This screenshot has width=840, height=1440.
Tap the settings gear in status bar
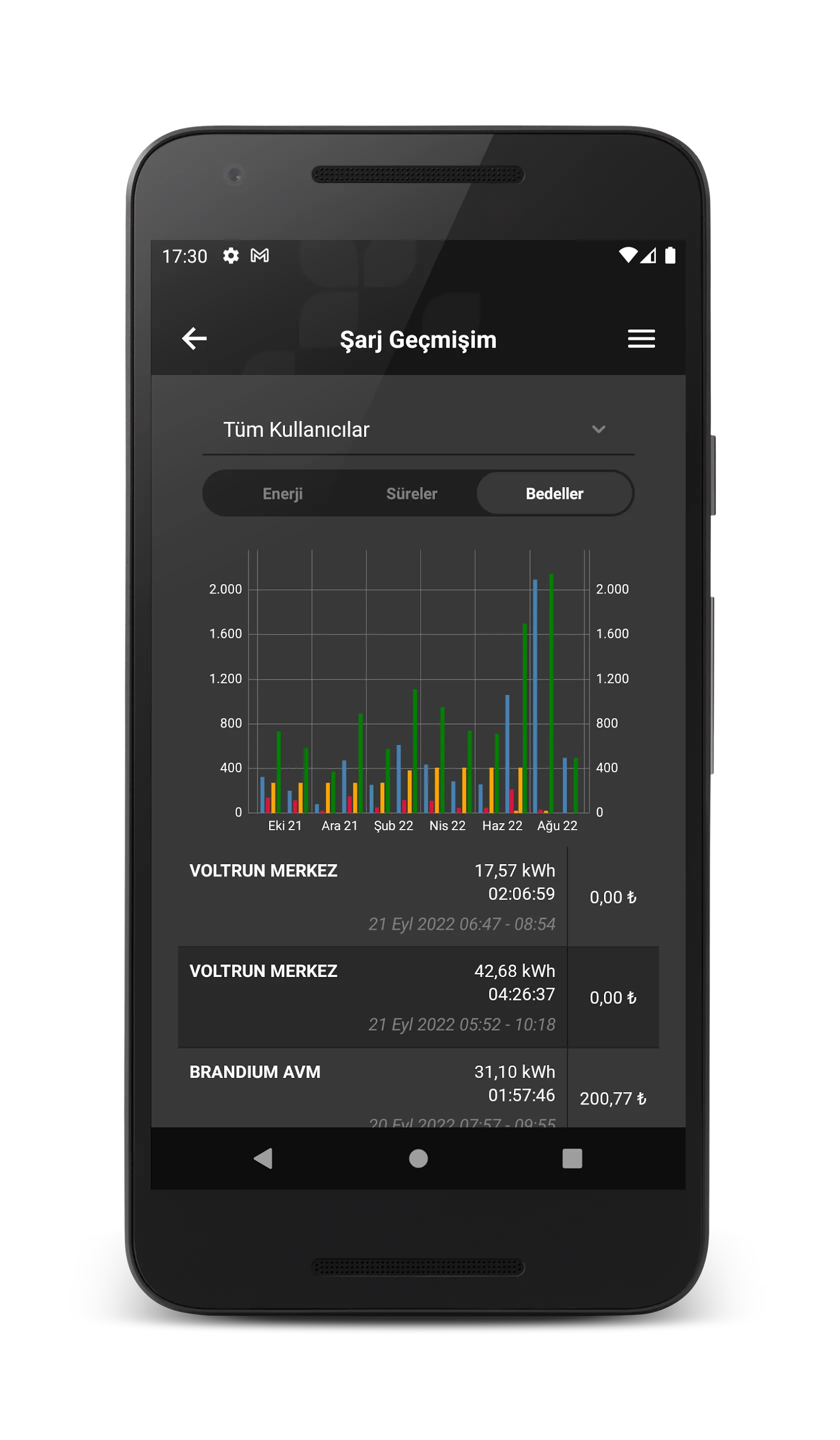coord(231,256)
